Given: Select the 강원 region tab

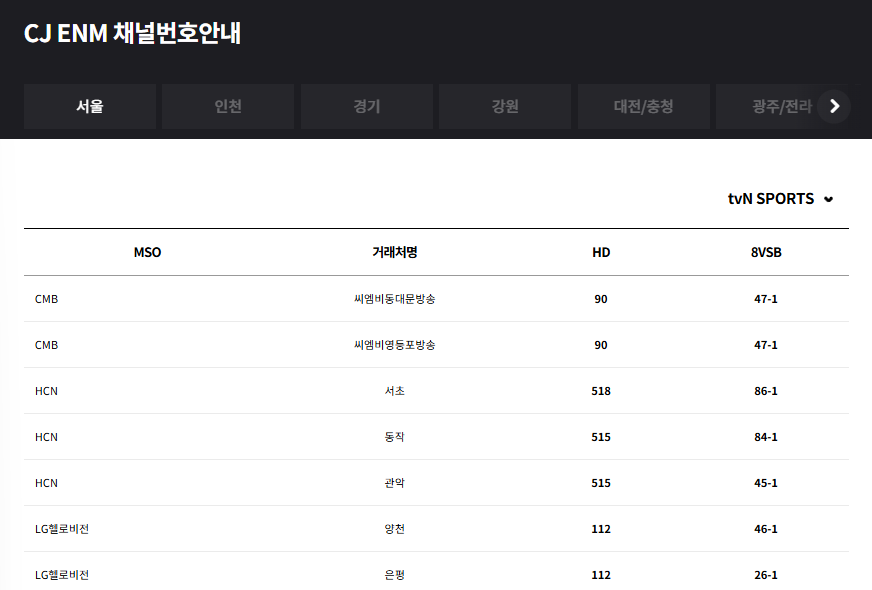Looking at the screenshot, I should coord(505,106).
